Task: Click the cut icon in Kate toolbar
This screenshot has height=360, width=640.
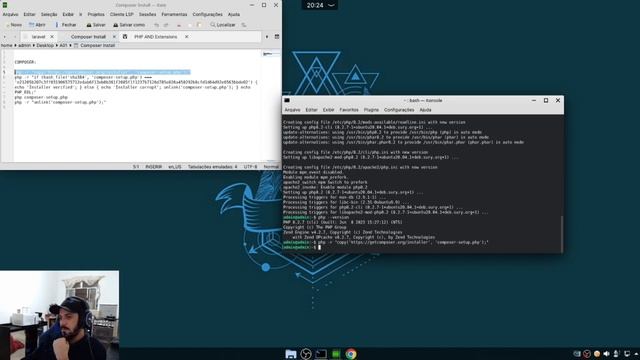Action: [x=179, y=25]
